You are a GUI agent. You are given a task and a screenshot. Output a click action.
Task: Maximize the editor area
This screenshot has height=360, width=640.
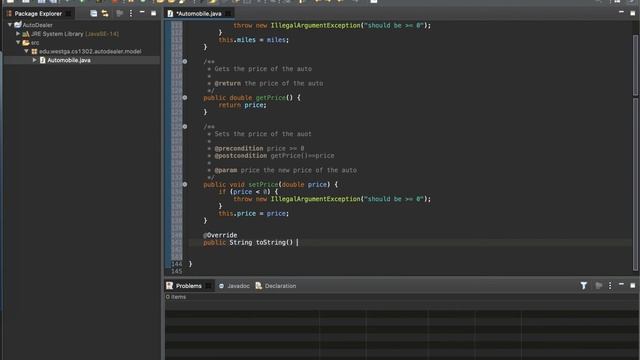coord(633,13)
